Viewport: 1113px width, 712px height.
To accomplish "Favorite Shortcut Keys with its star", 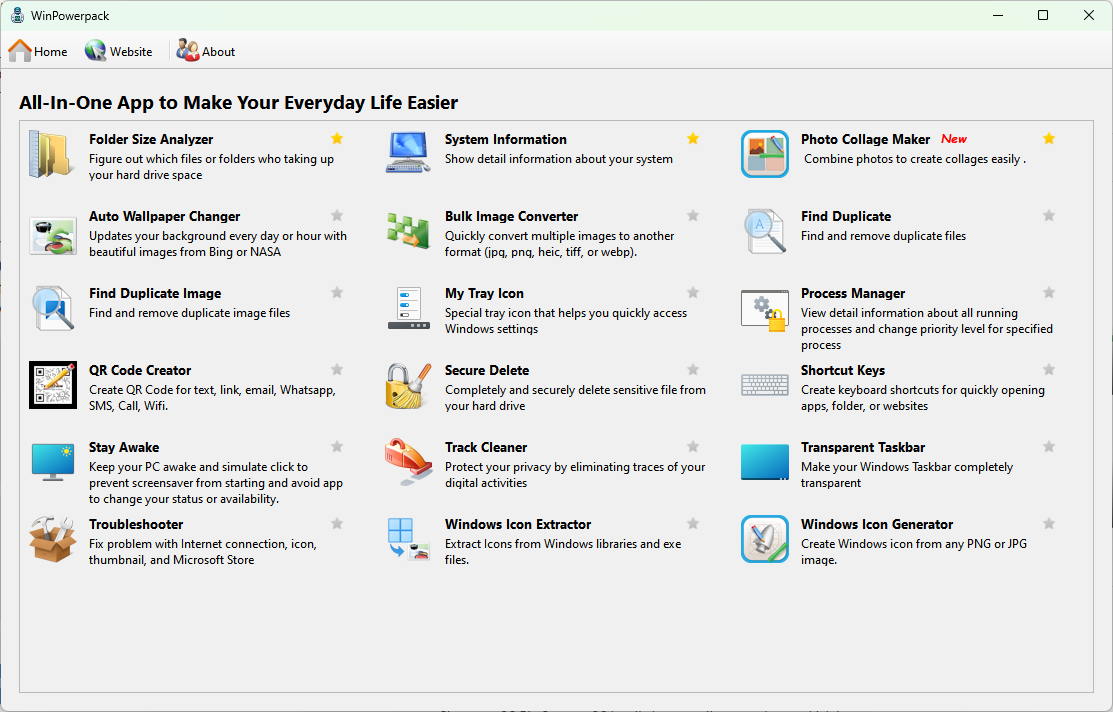I will [1049, 369].
